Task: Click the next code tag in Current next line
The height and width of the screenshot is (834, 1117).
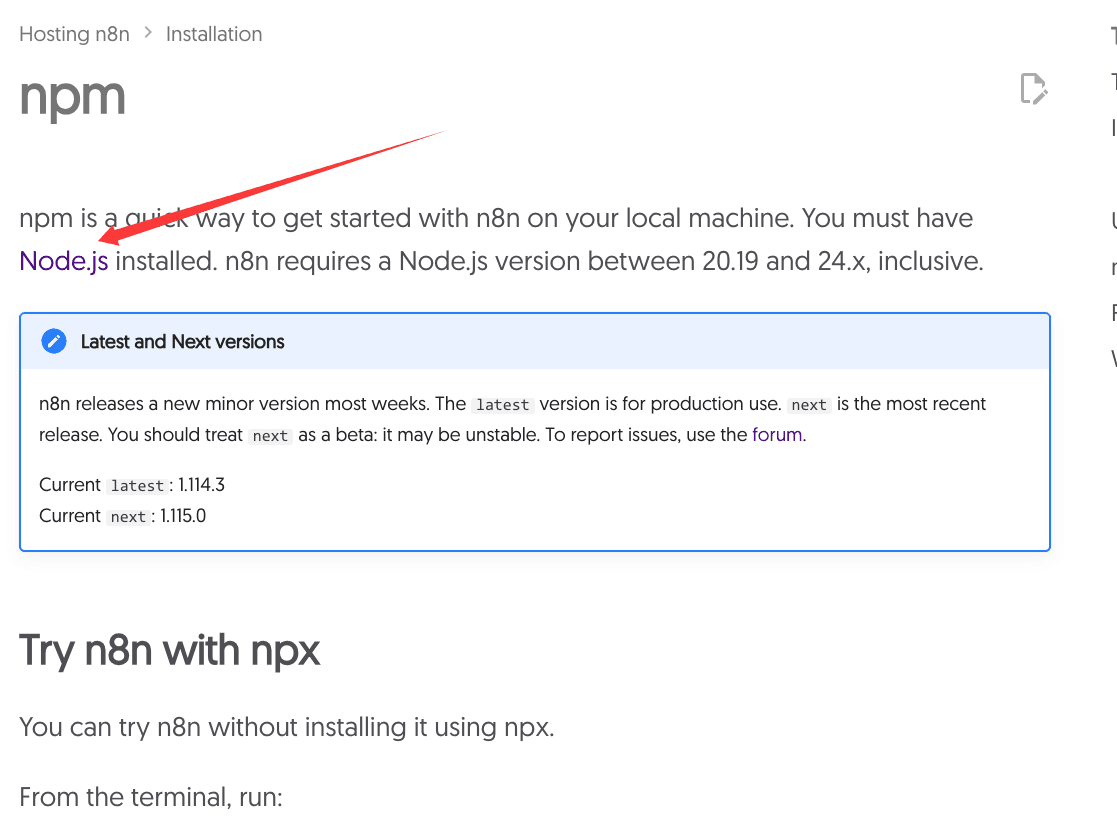Action: click(x=128, y=517)
